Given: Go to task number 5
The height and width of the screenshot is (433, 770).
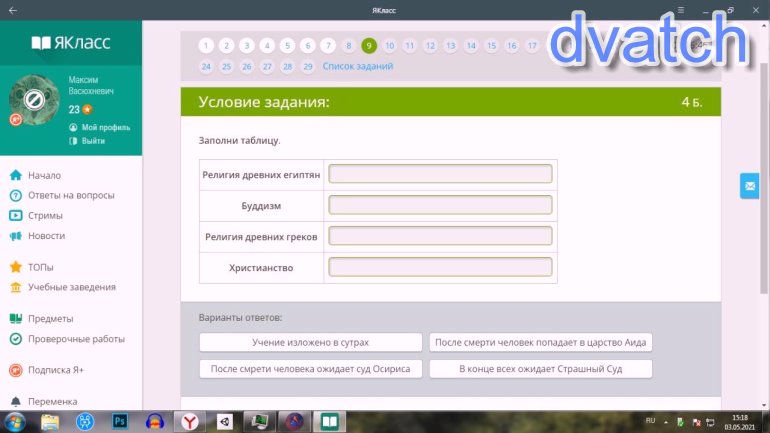Looking at the screenshot, I should 287,46.
